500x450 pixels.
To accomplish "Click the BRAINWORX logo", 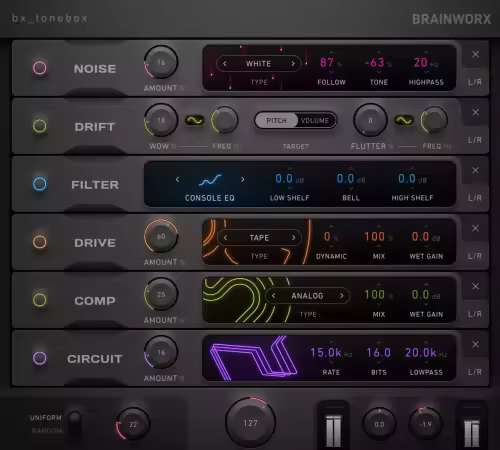I will [x=451, y=19].
